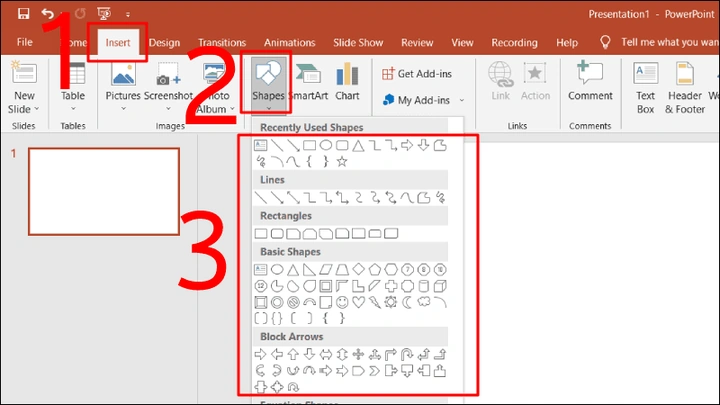
Task: Choose the cube shape in Basic Shapes
Action: pyautogui.click(x=440, y=286)
